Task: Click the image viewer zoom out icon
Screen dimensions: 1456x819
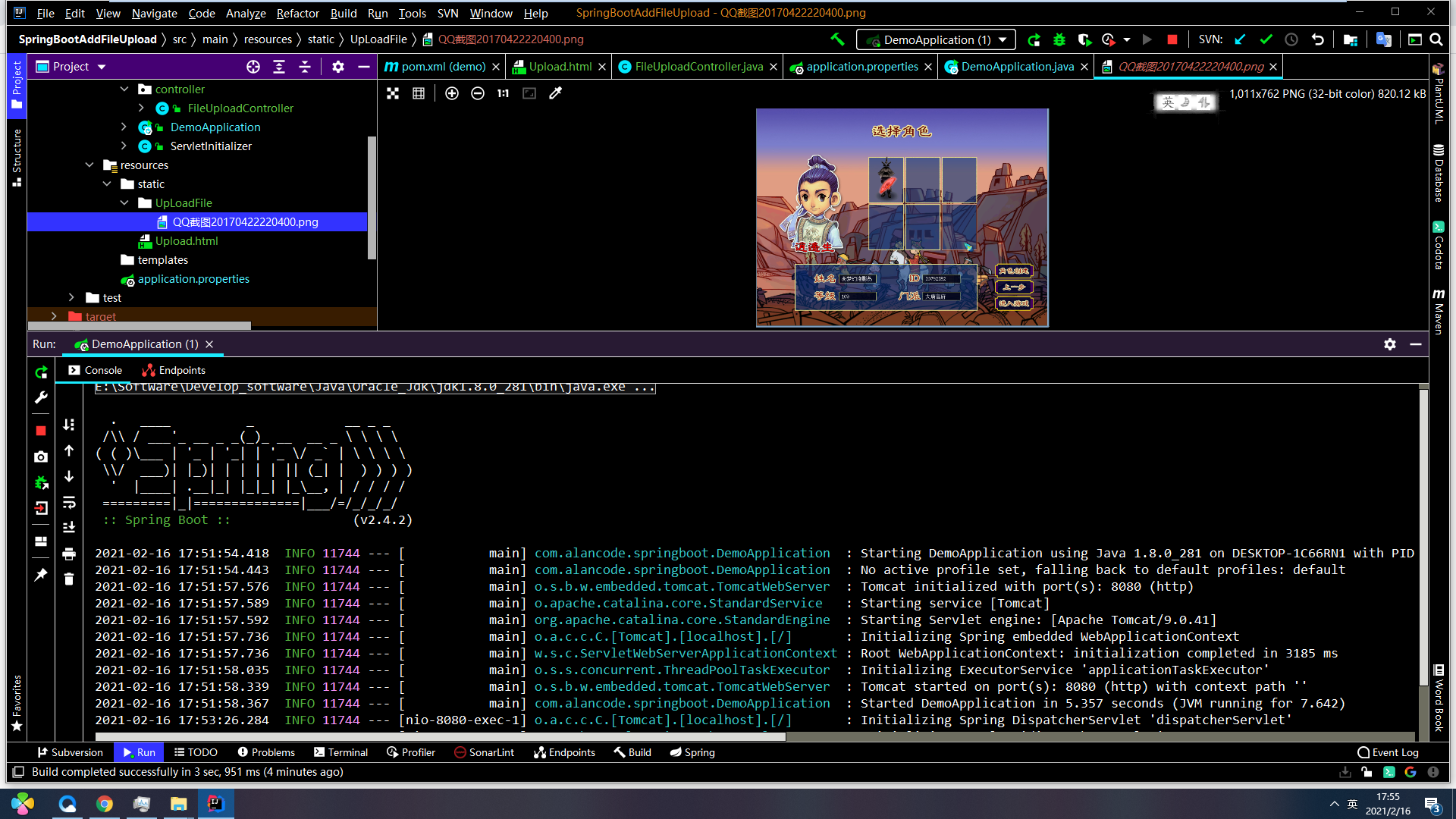Action: pyautogui.click(x=478, y=93)
